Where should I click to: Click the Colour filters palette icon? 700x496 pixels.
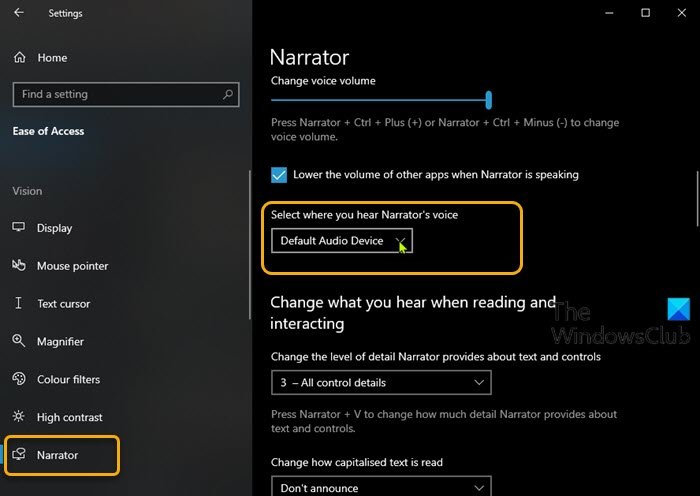coord(19,379)
